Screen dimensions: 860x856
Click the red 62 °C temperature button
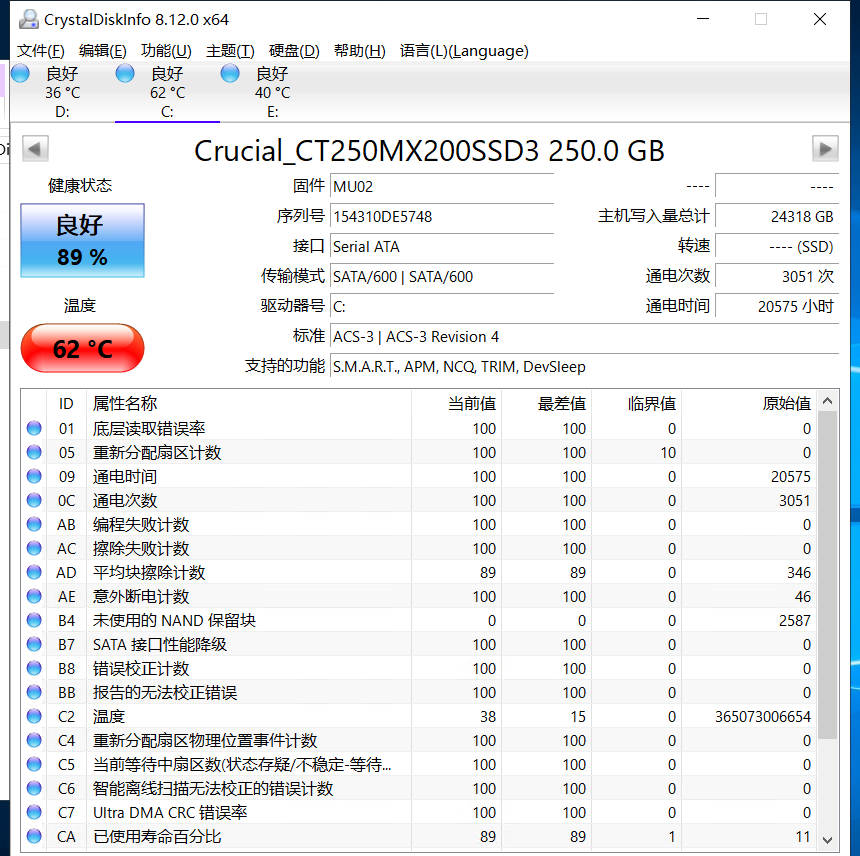[82, 349]
